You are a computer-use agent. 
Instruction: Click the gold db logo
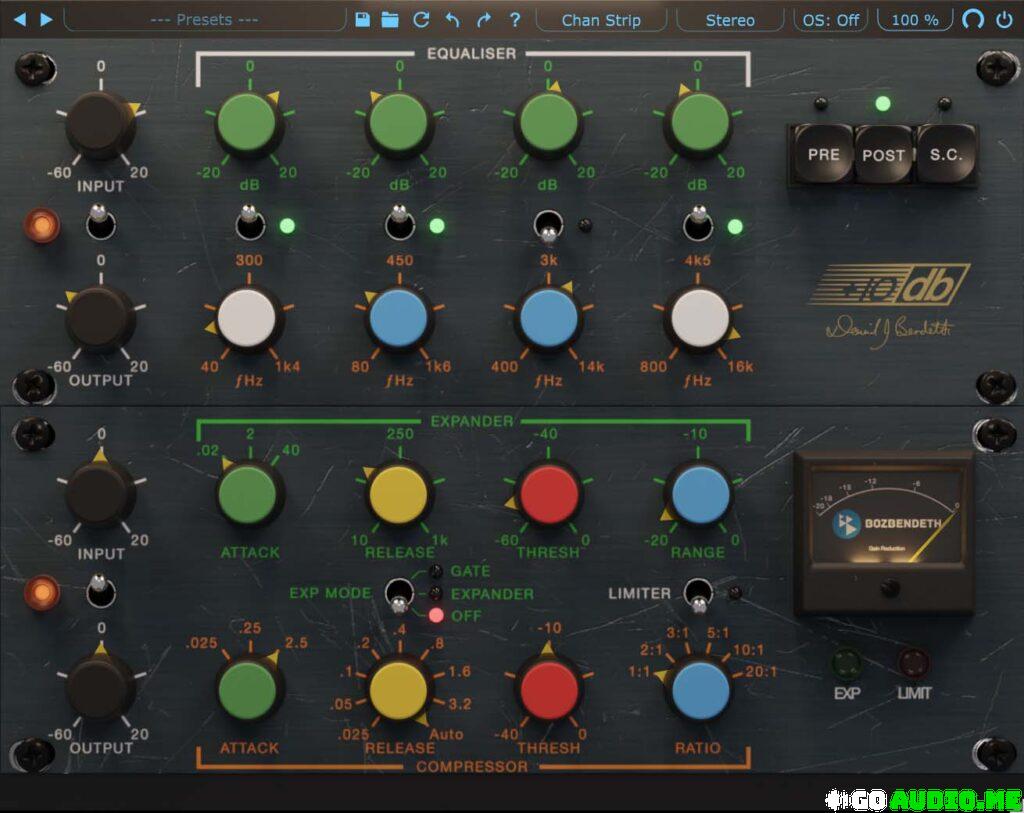pos(890,285)
